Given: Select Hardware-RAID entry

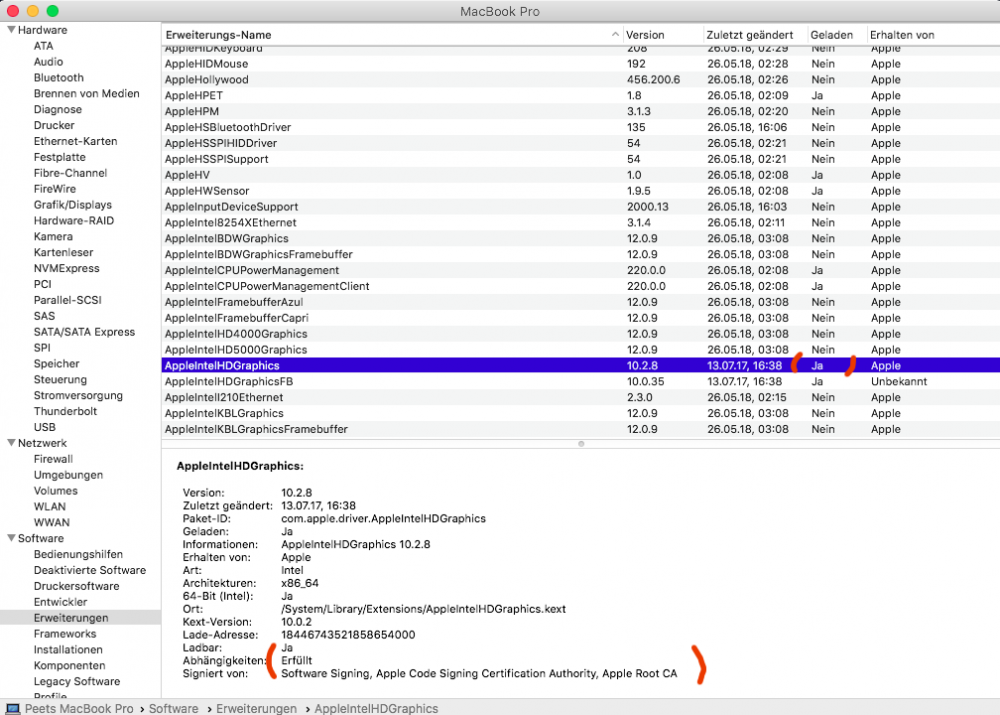Looking at the screenshot, I should click(x=73, y=221).
